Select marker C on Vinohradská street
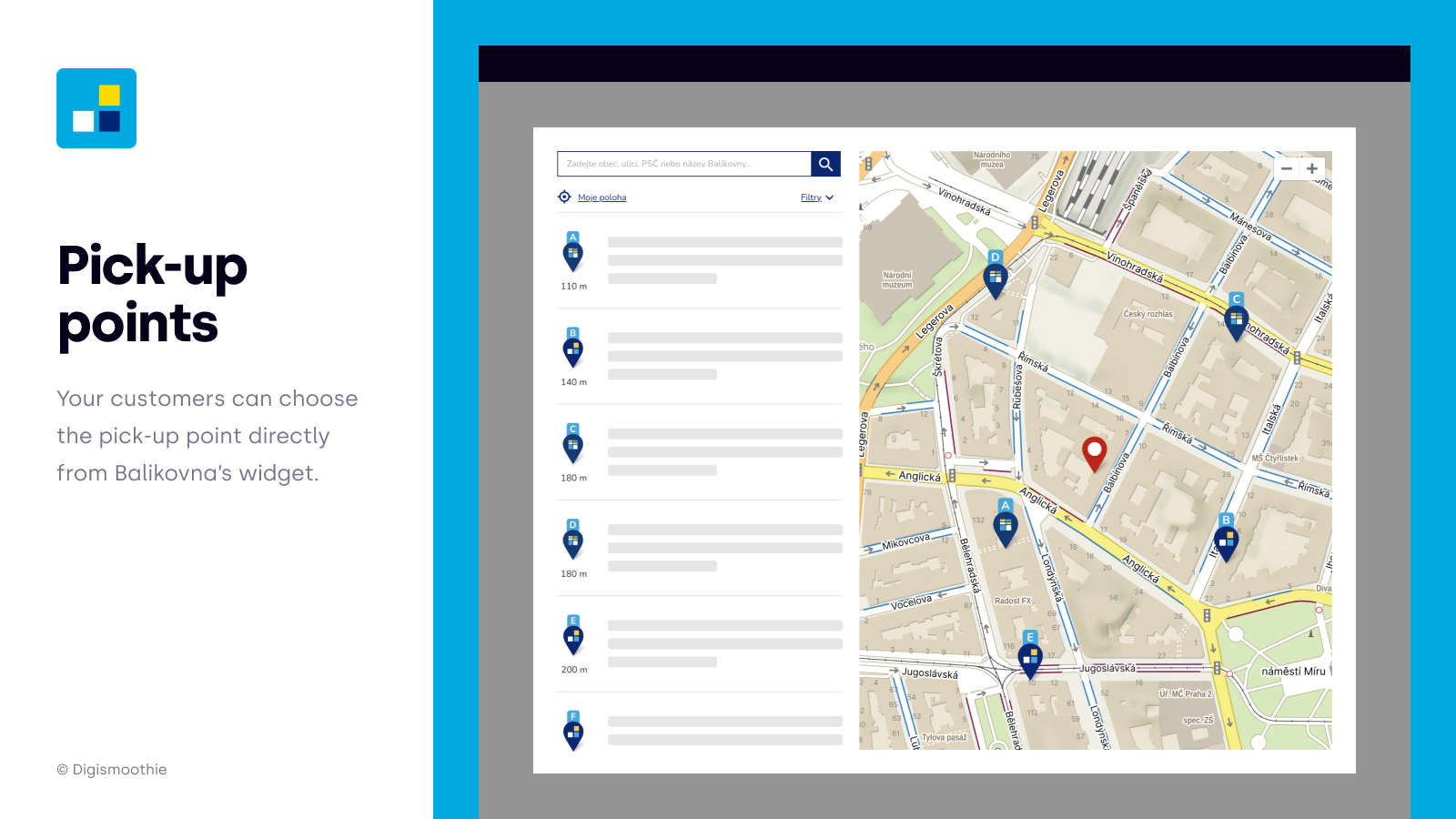Viewport: 1456px width, 819px height. 1236,318
